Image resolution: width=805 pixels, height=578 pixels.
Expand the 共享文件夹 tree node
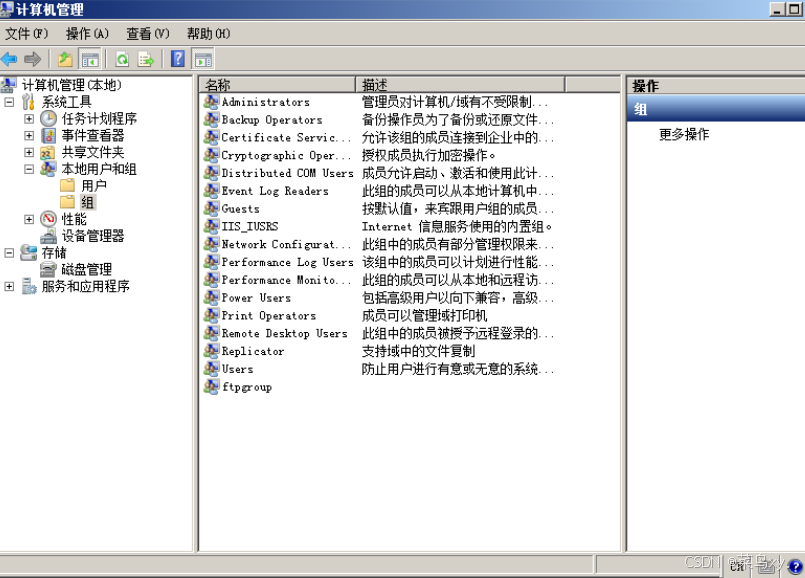(x=29, y=152)
